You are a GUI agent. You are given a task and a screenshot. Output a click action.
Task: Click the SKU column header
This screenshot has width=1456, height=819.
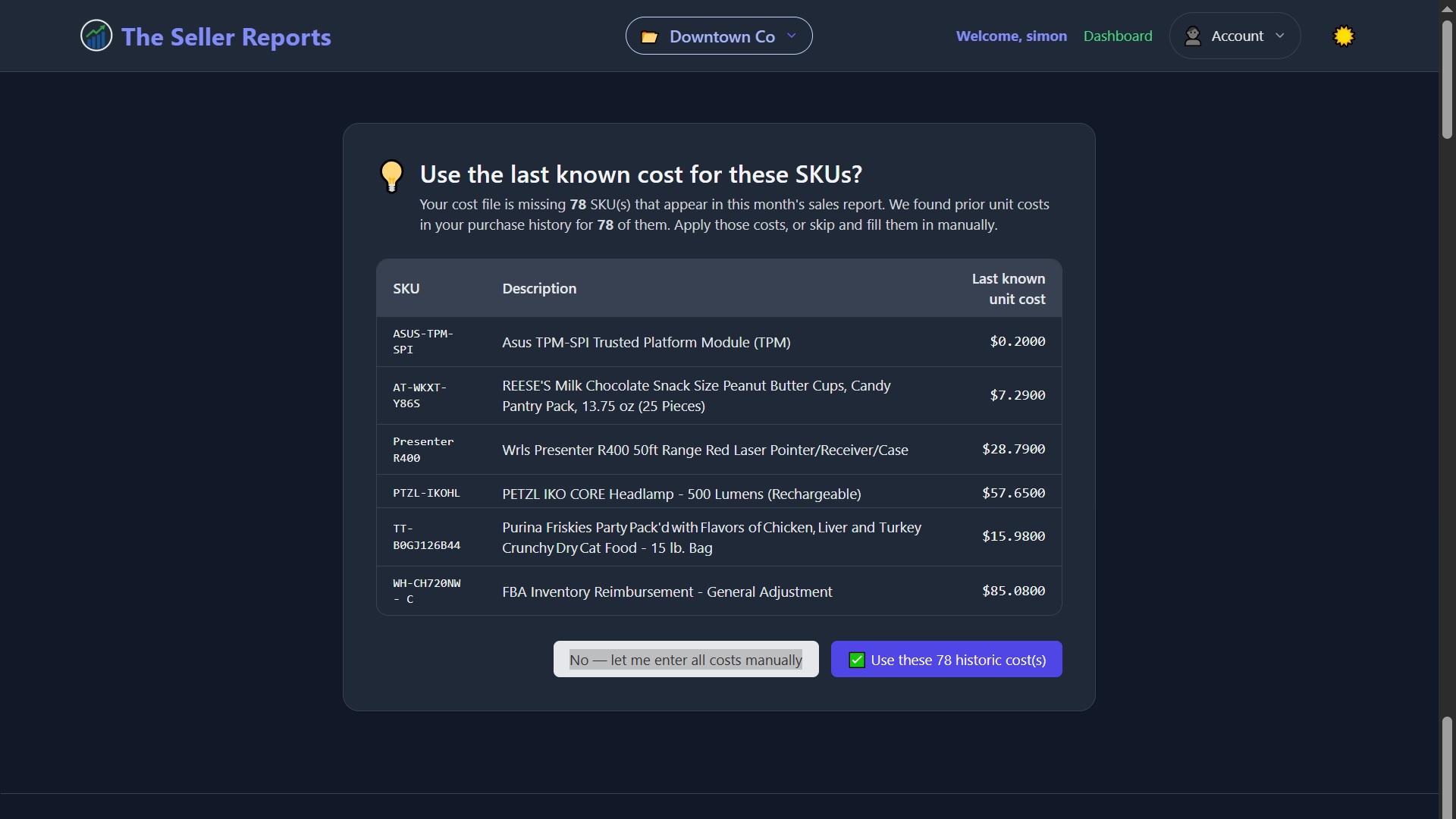tap(406, 288)
